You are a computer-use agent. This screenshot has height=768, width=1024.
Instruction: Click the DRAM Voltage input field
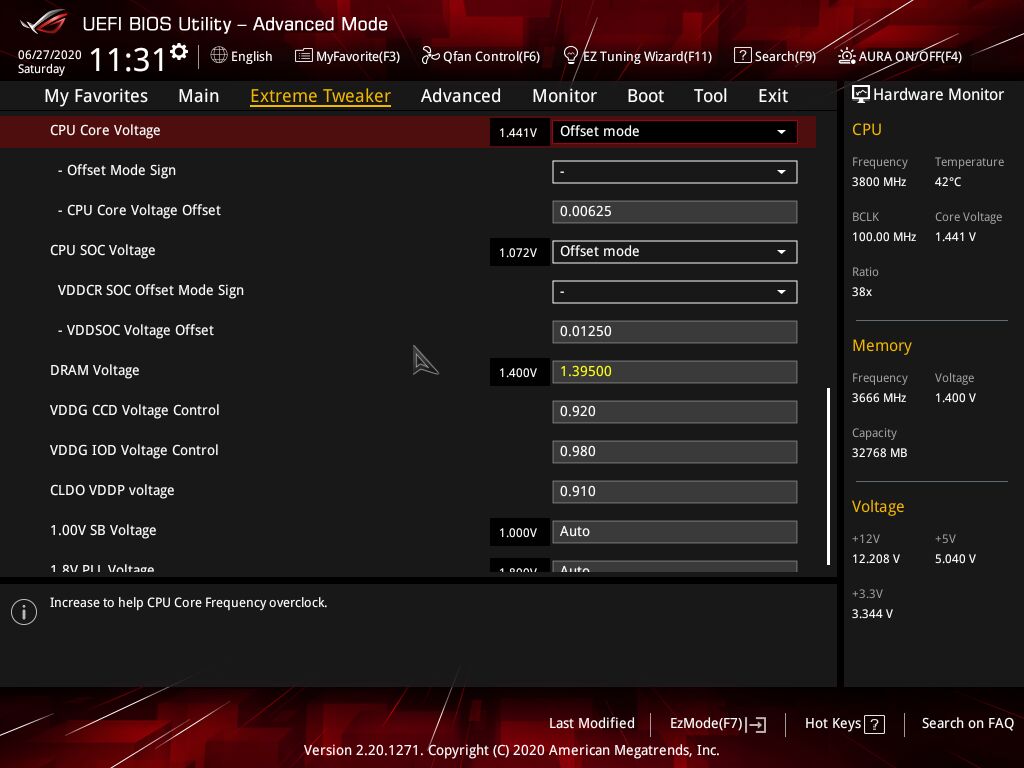coord(674,372)
